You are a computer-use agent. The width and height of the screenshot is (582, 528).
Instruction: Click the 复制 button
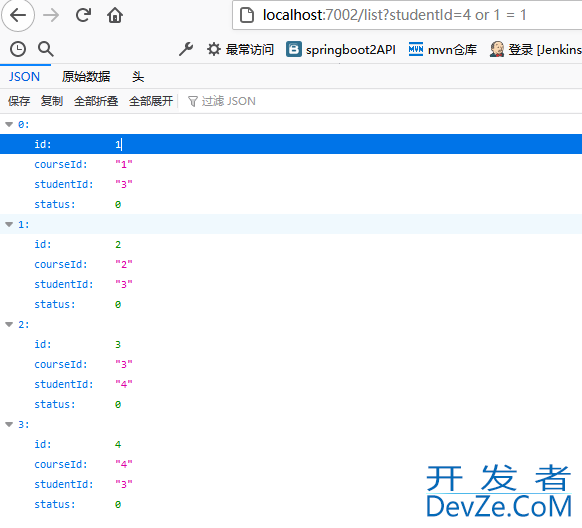[52, 101]
